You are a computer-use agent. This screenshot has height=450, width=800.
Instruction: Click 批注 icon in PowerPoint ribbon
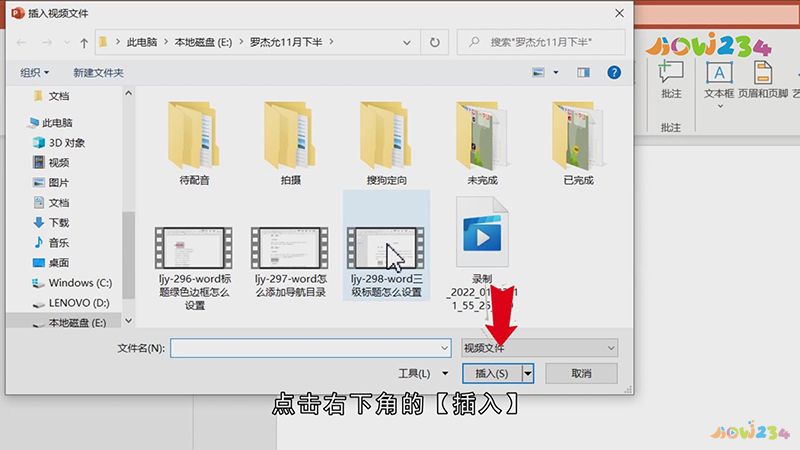[671, 80]
